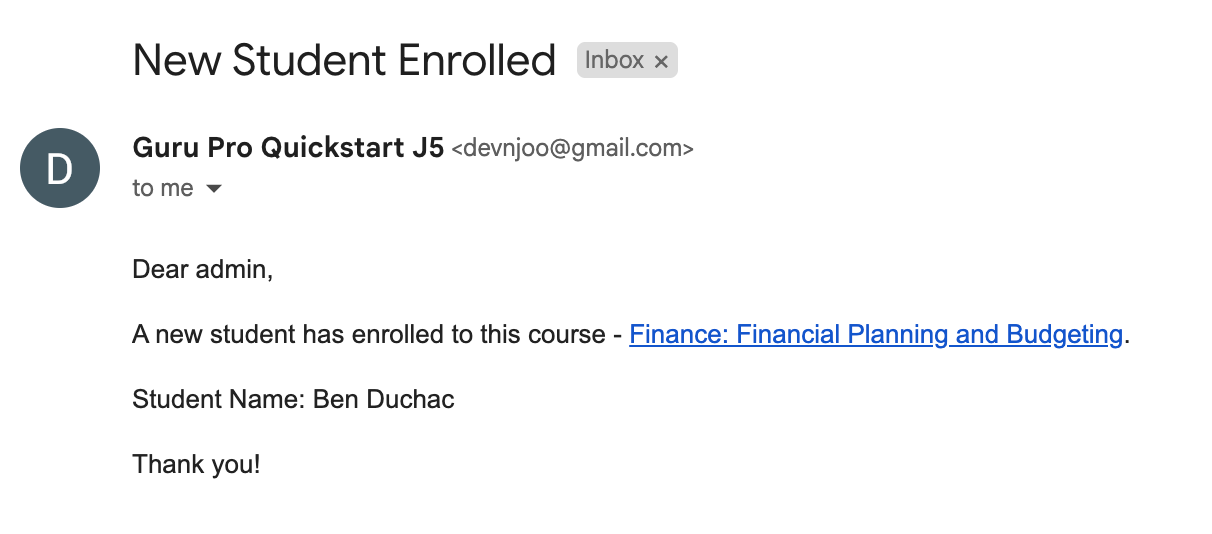Click the student name "Ben Duchac"
This screenshot has width=1212, height=534.
(x=383, y=400)
